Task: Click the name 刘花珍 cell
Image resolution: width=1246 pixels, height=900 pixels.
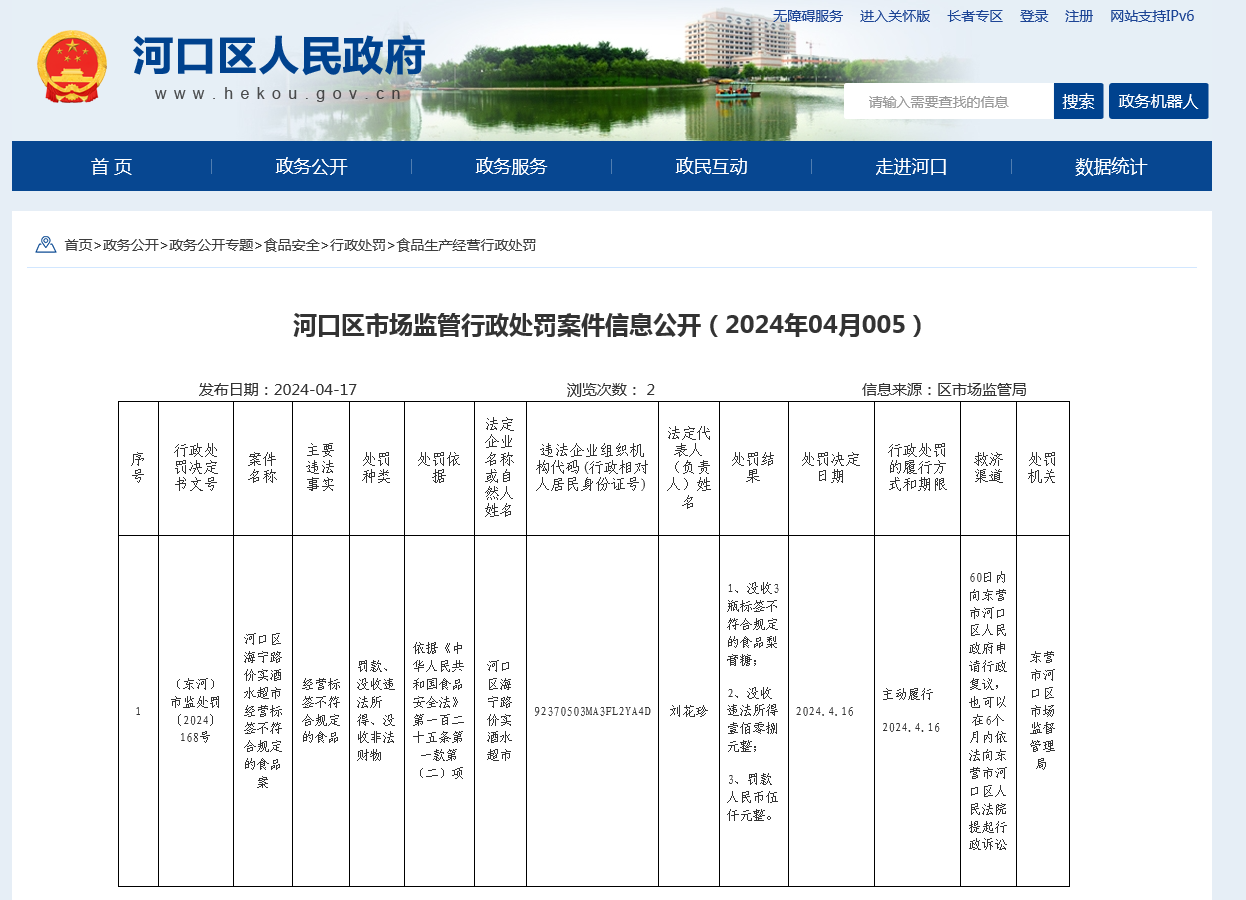Action: coord(689,711)
